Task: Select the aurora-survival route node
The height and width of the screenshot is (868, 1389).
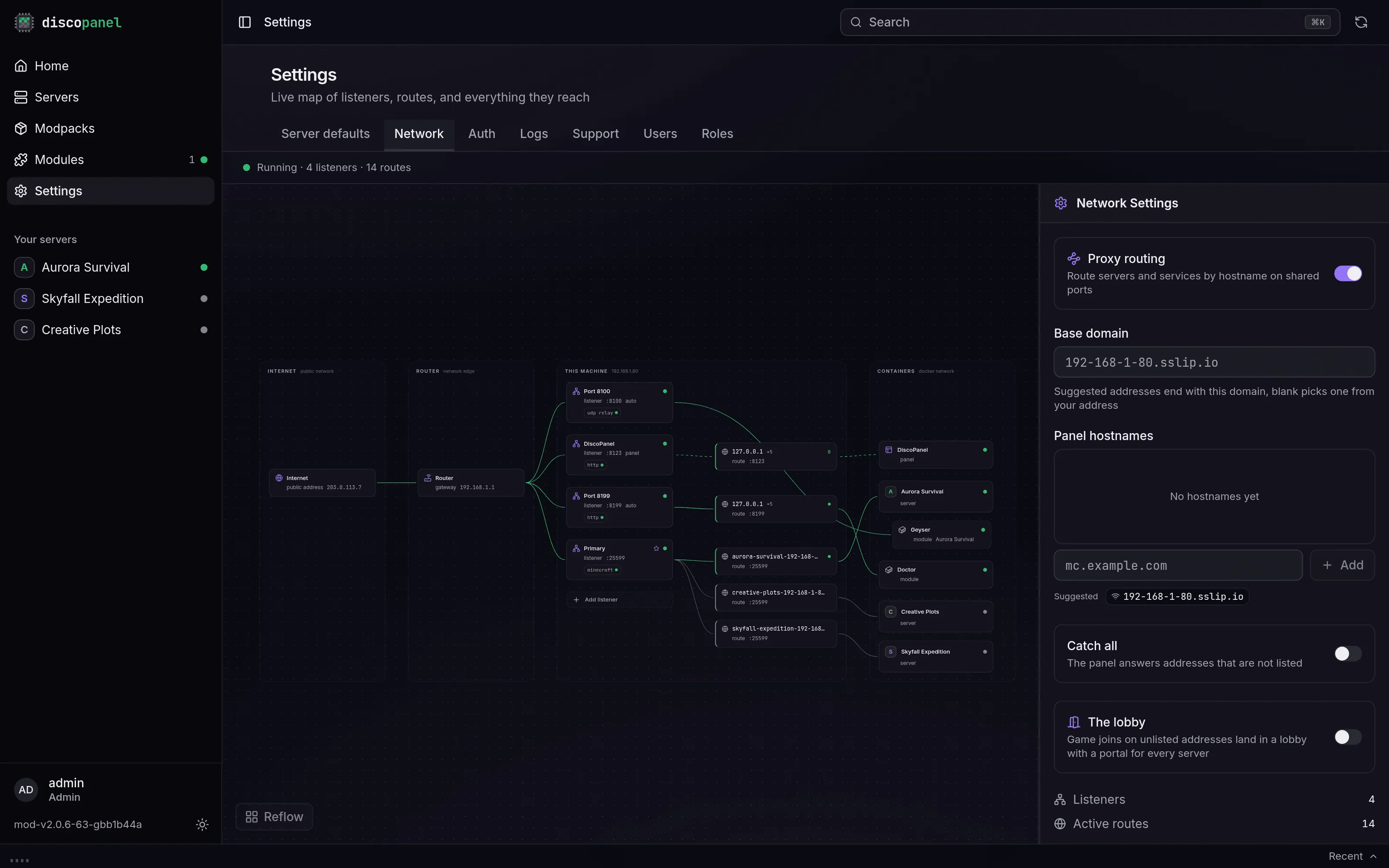Action: point(775,562)
